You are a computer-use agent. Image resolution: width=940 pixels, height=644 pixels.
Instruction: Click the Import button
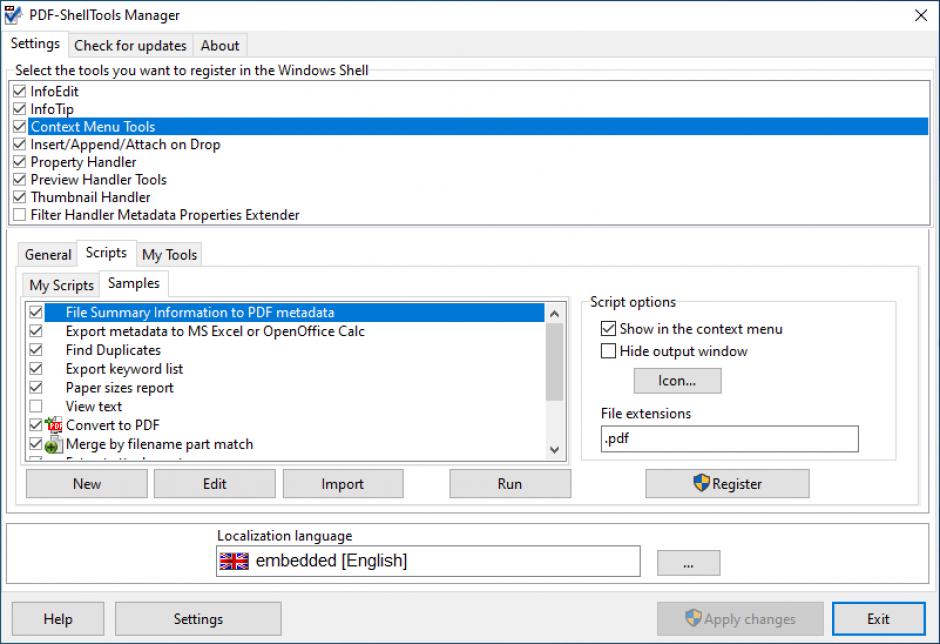point(343,484)
